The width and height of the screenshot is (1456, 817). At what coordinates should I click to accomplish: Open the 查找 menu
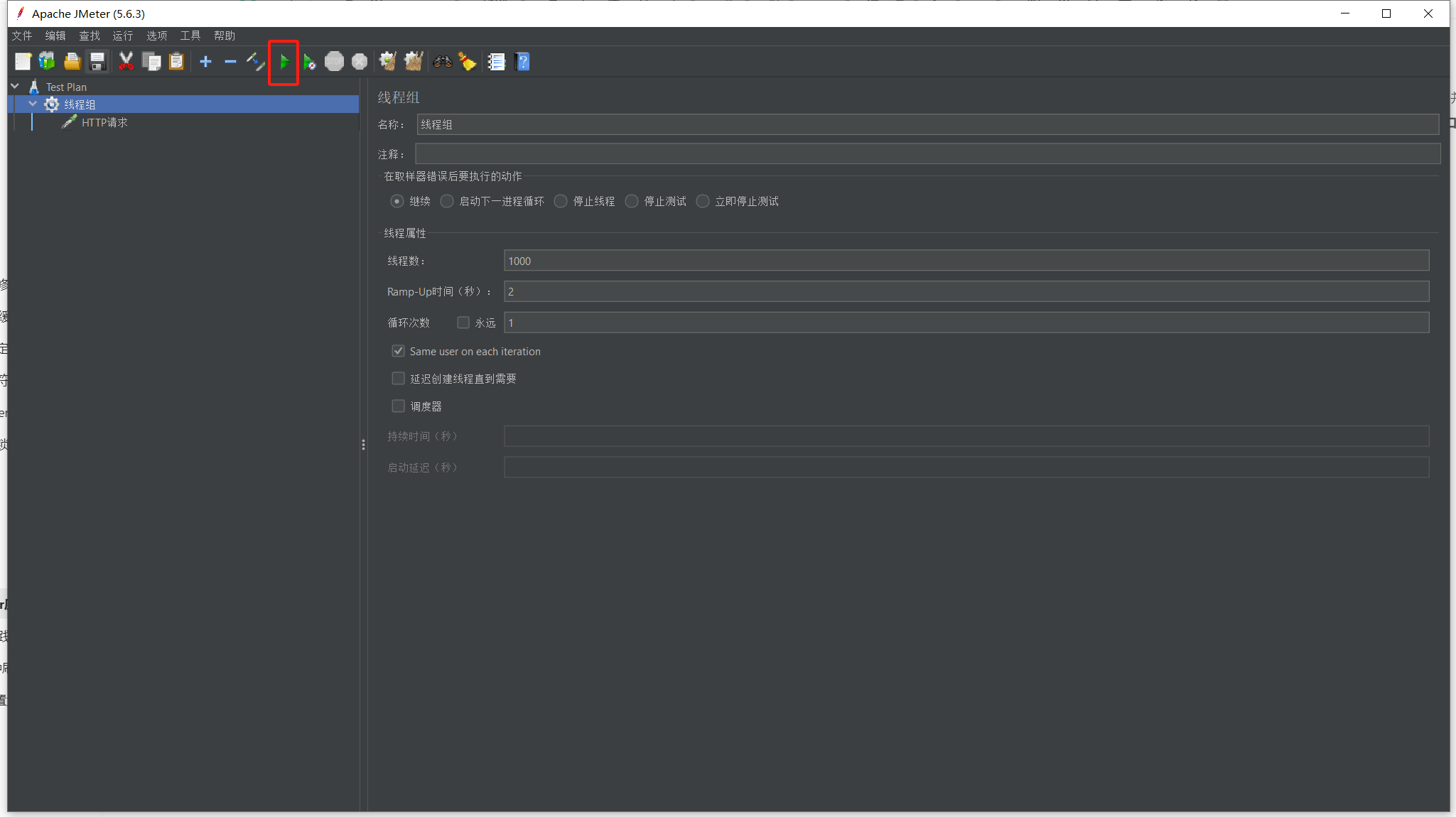90,36
